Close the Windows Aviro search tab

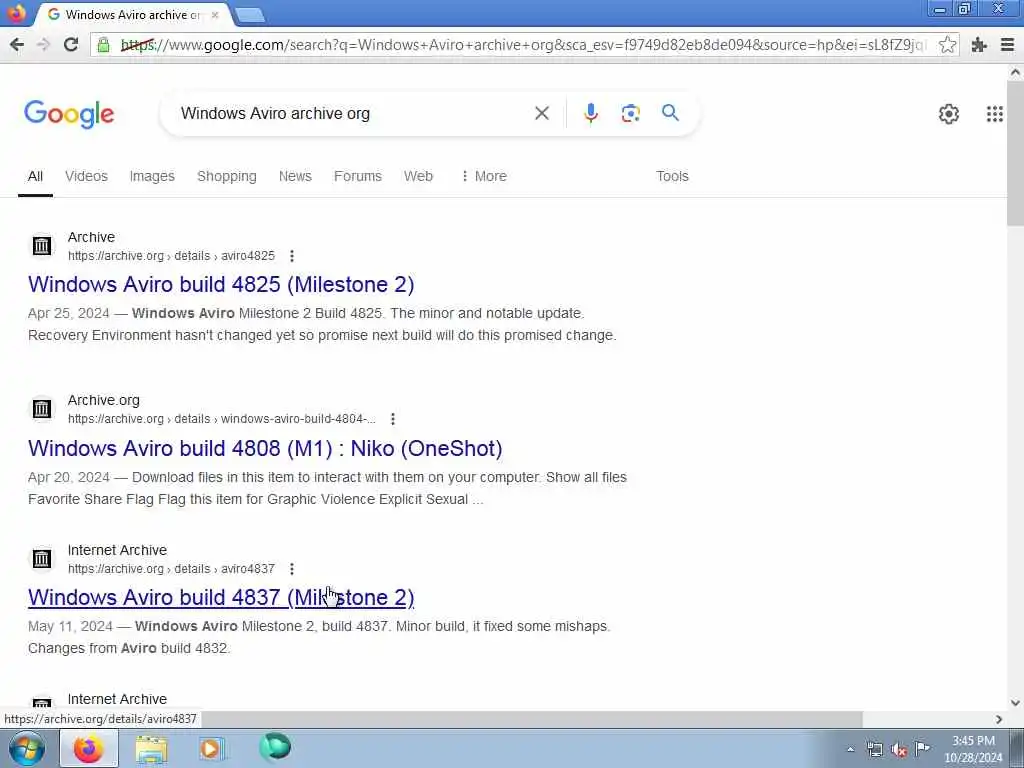click(x=214, y=14)
